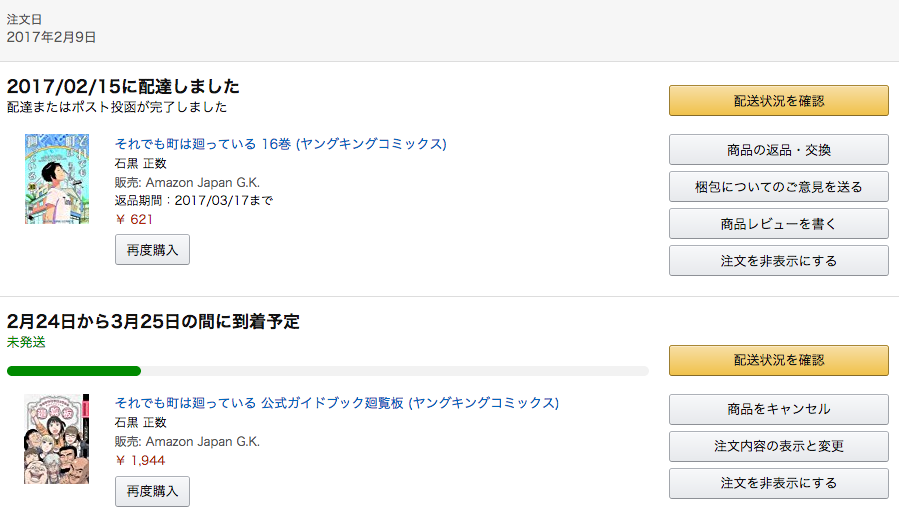Screen dimensions: 899x519
Task: Click the 商品の返品・交換 button
Action: click(x=778, y=150)
